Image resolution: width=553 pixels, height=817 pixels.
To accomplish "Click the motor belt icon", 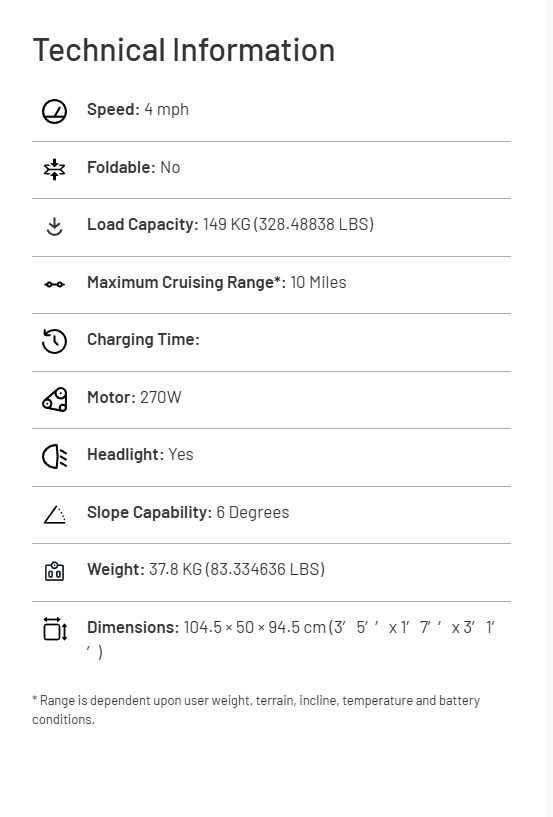I will pos(54,400).
